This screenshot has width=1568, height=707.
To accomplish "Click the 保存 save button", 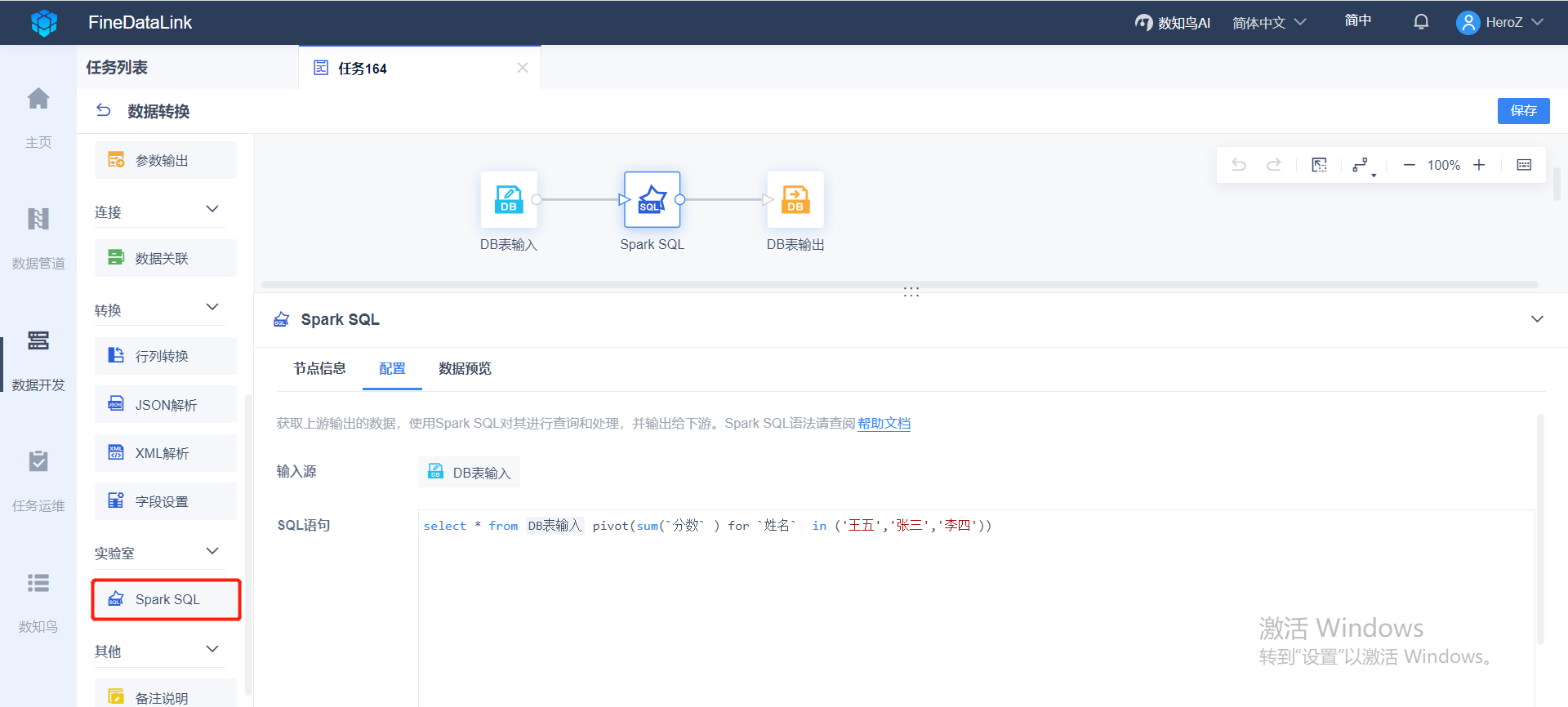I will tap(1523, 110).
